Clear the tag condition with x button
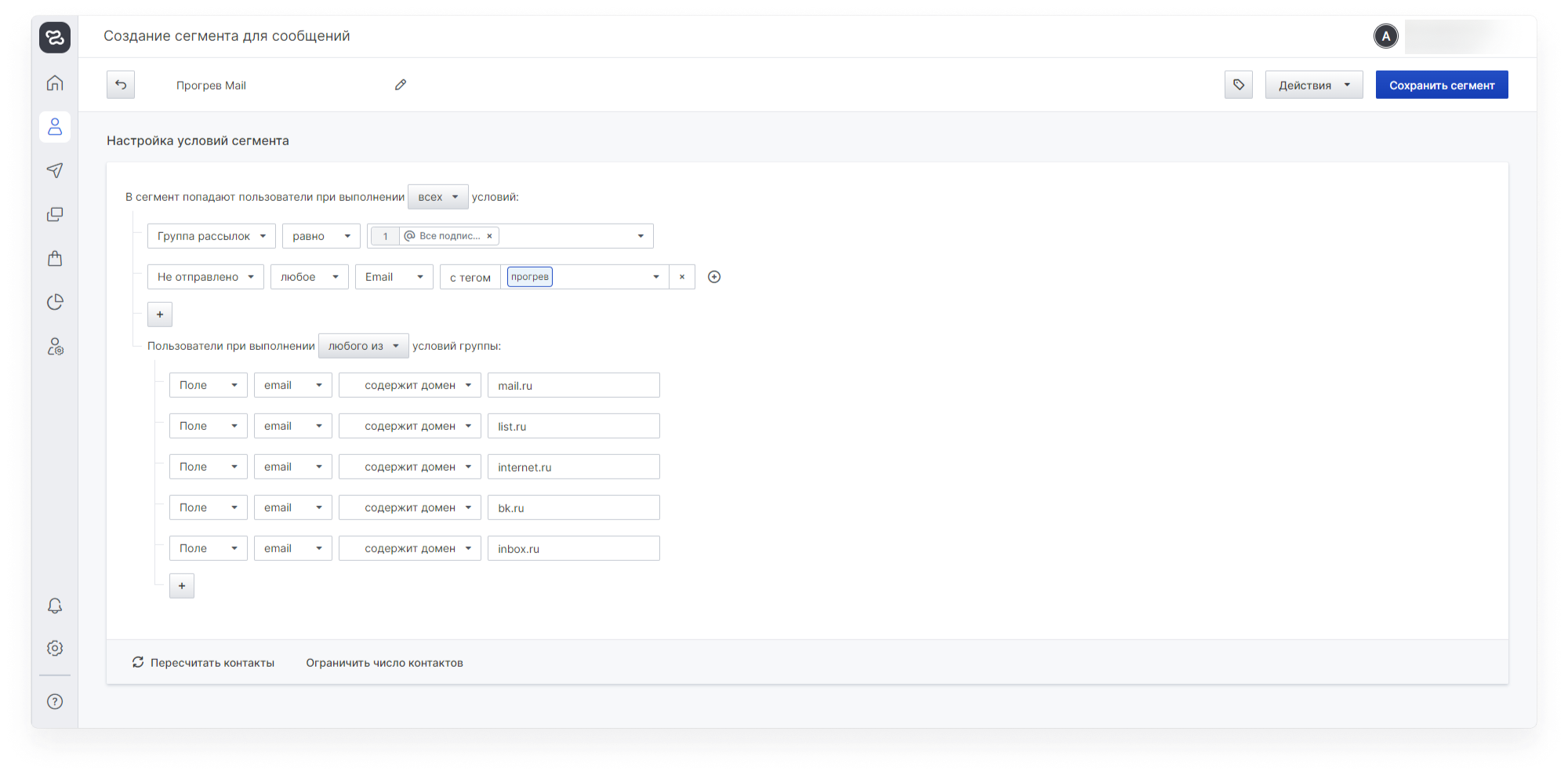The height and width of the screenshot is (775, 1568). click(x=682, y=277)
